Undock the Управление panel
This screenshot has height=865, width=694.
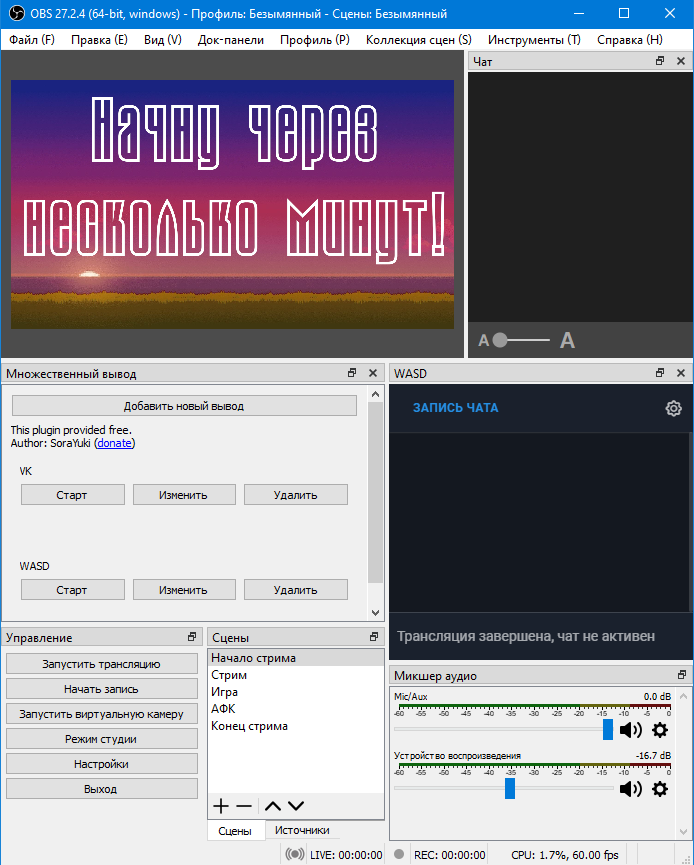pyautogui.click(x=192, y=637)
